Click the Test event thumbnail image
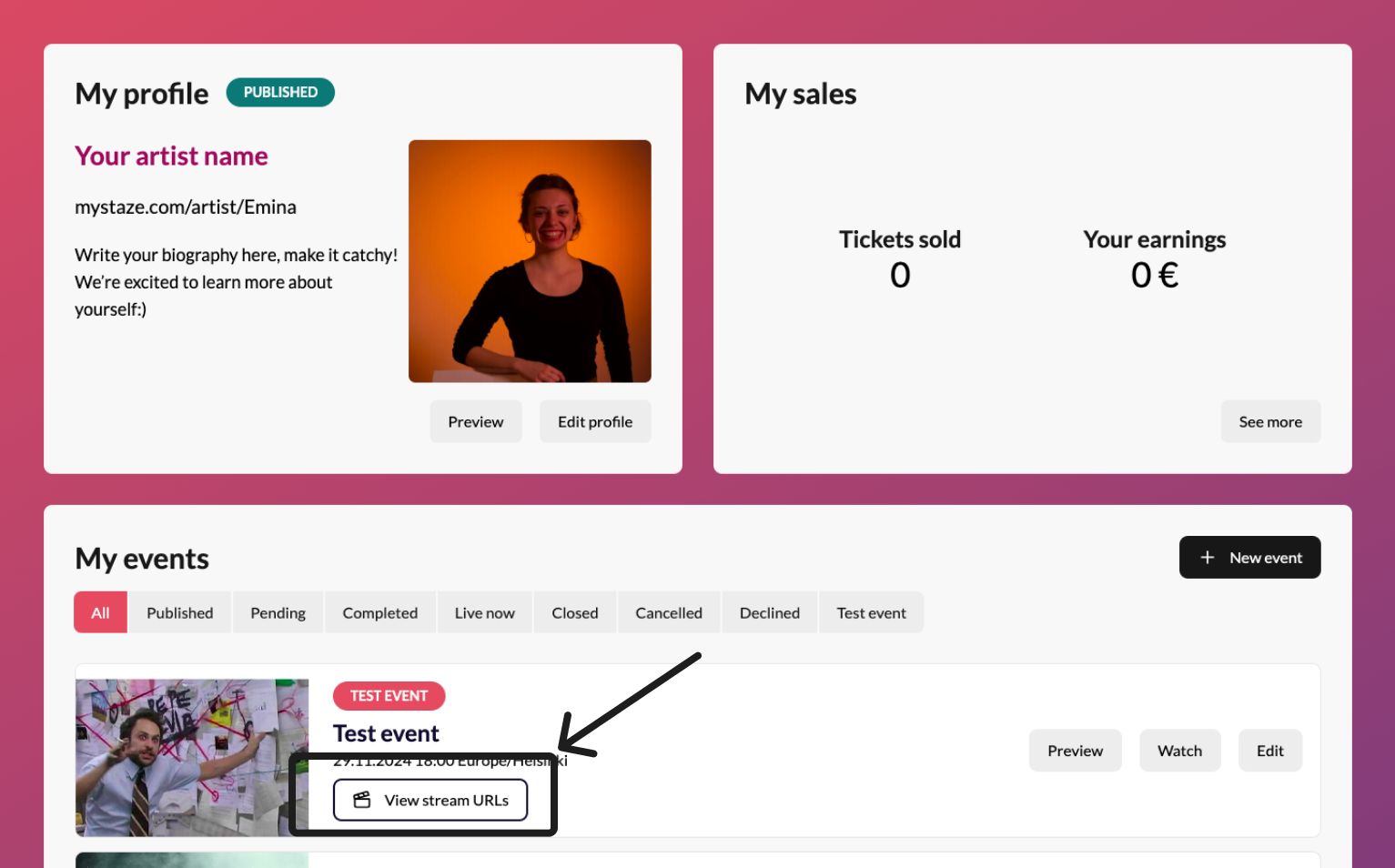Image resolution: width=1395 pixels, height=868 pixels. click(192, 757)
